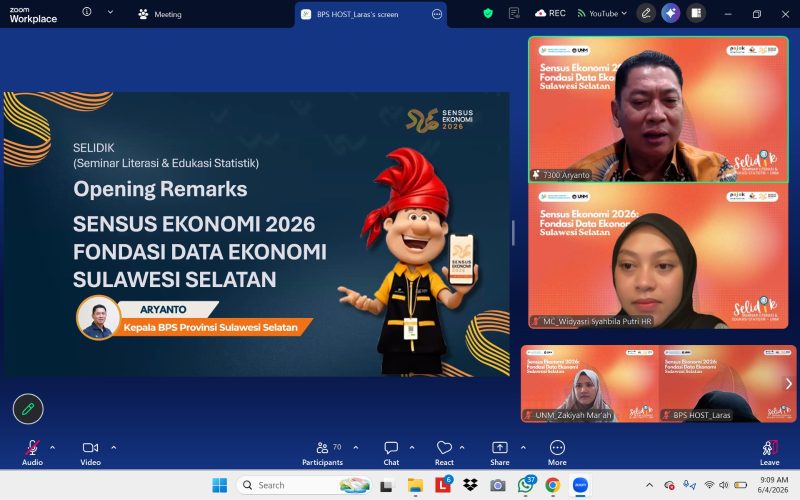Expand the YouTube live stream dropdown
The image size is (800, 500).
point(602,13)
